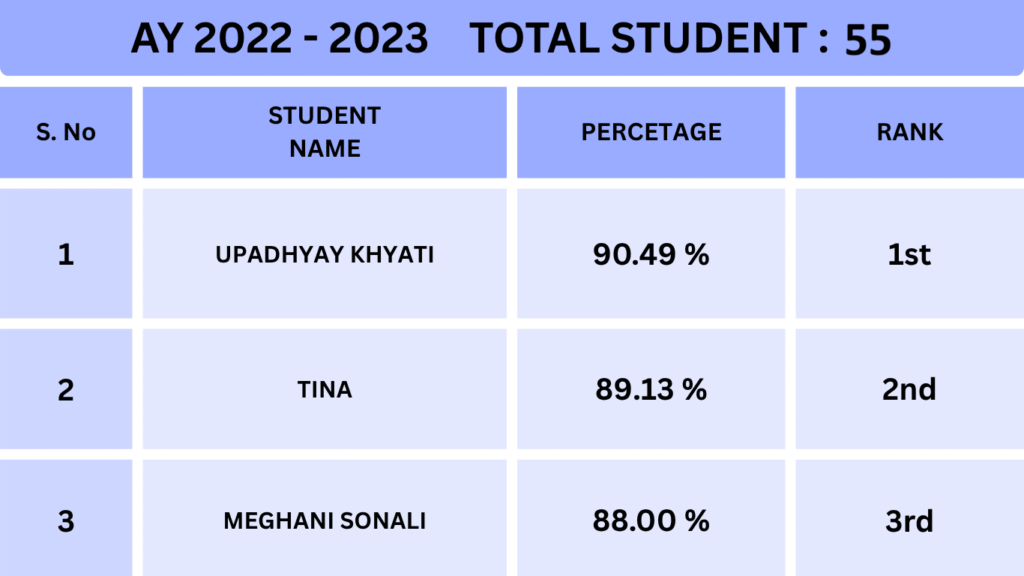Click the student count 55

[x=867, y=40]
